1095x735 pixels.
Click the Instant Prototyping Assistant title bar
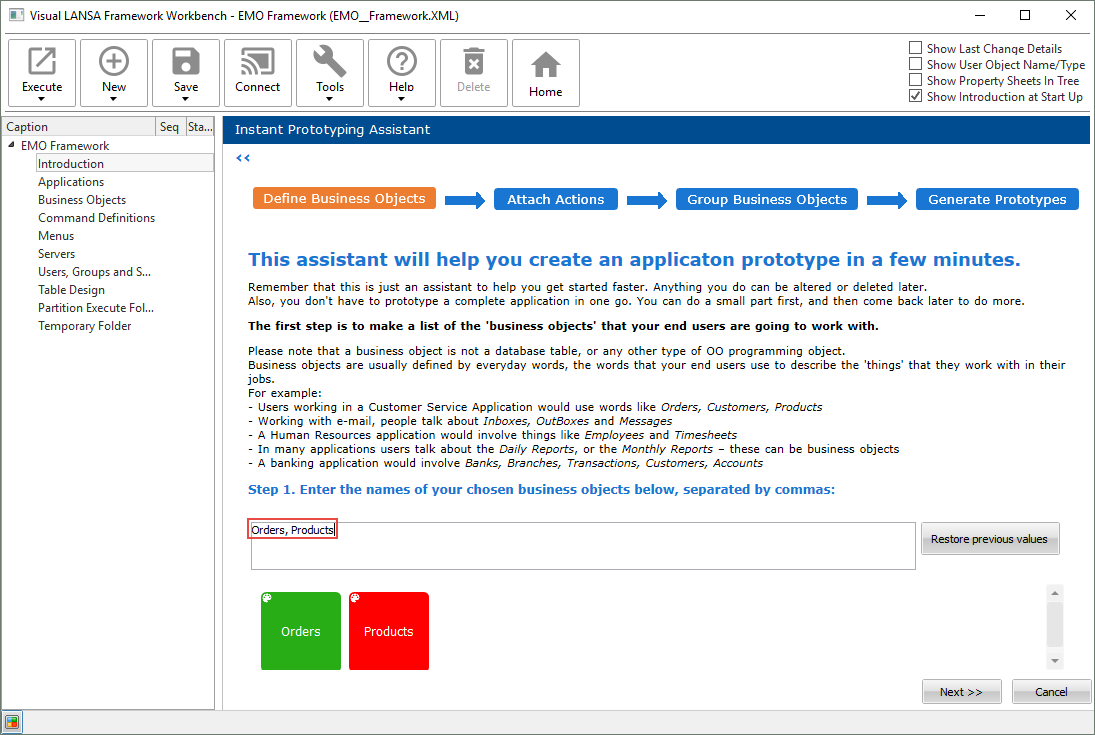click(x=656, y=130)
